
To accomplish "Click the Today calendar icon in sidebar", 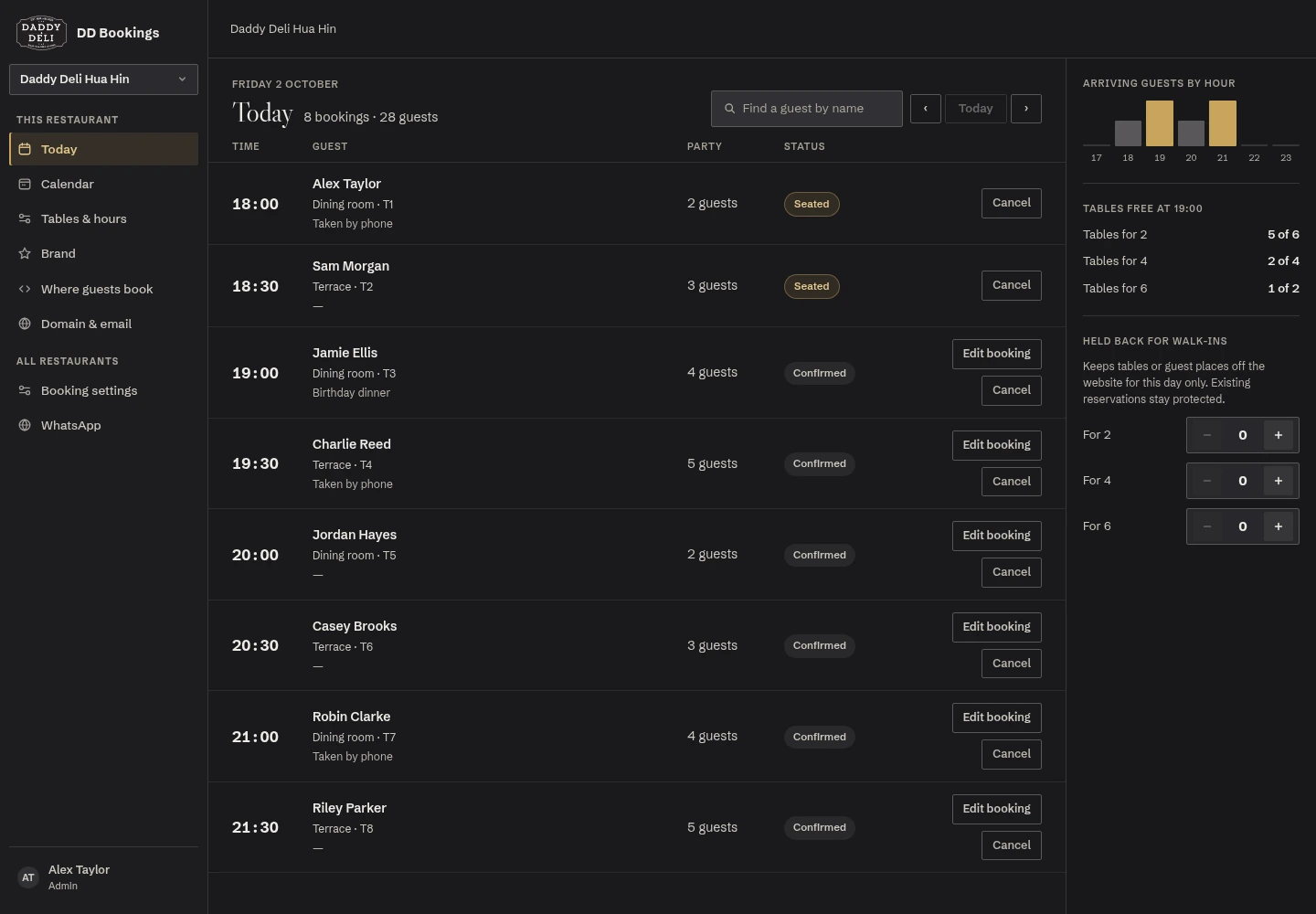I will (x=25, y=149).
